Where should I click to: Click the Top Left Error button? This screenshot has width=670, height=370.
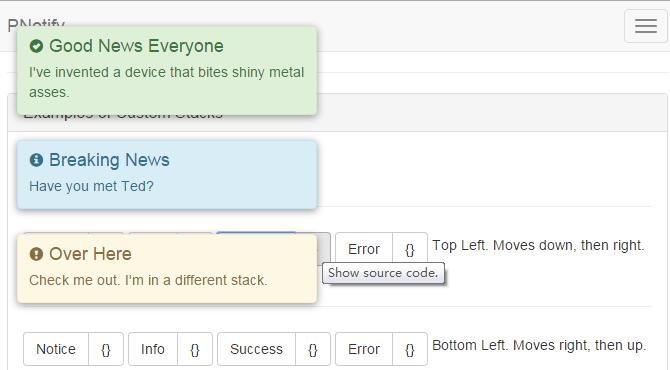pos(364,249)
